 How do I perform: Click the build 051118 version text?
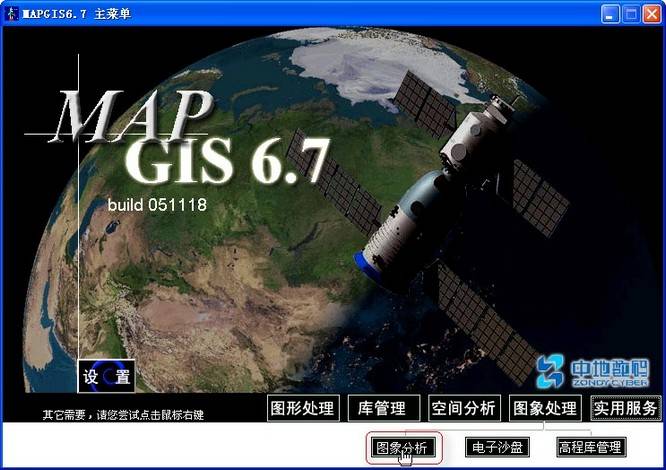pyautogui.click(x=157, y=205)
